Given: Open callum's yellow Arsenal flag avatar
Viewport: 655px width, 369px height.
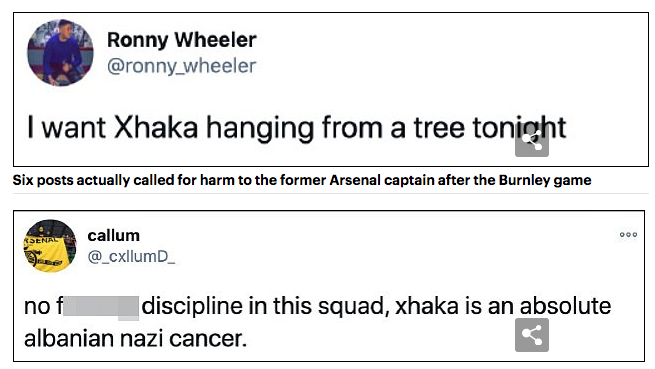Looking at the screenshot, I should (x=50, y=246).
